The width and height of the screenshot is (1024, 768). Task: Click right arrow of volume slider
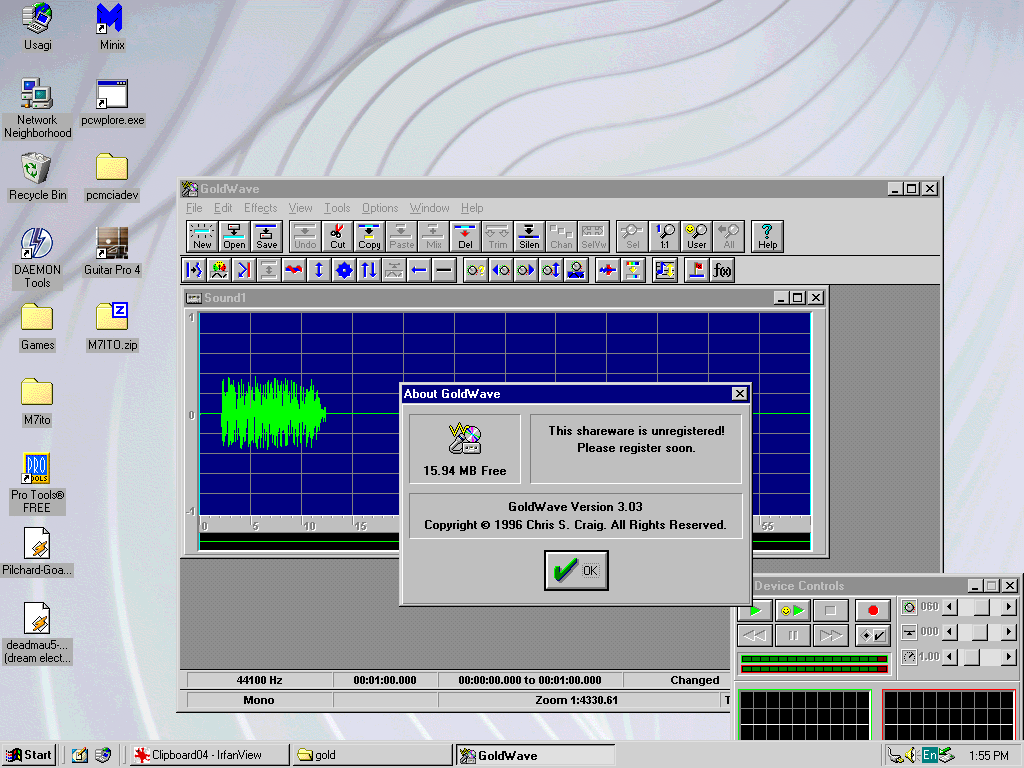1009,607
